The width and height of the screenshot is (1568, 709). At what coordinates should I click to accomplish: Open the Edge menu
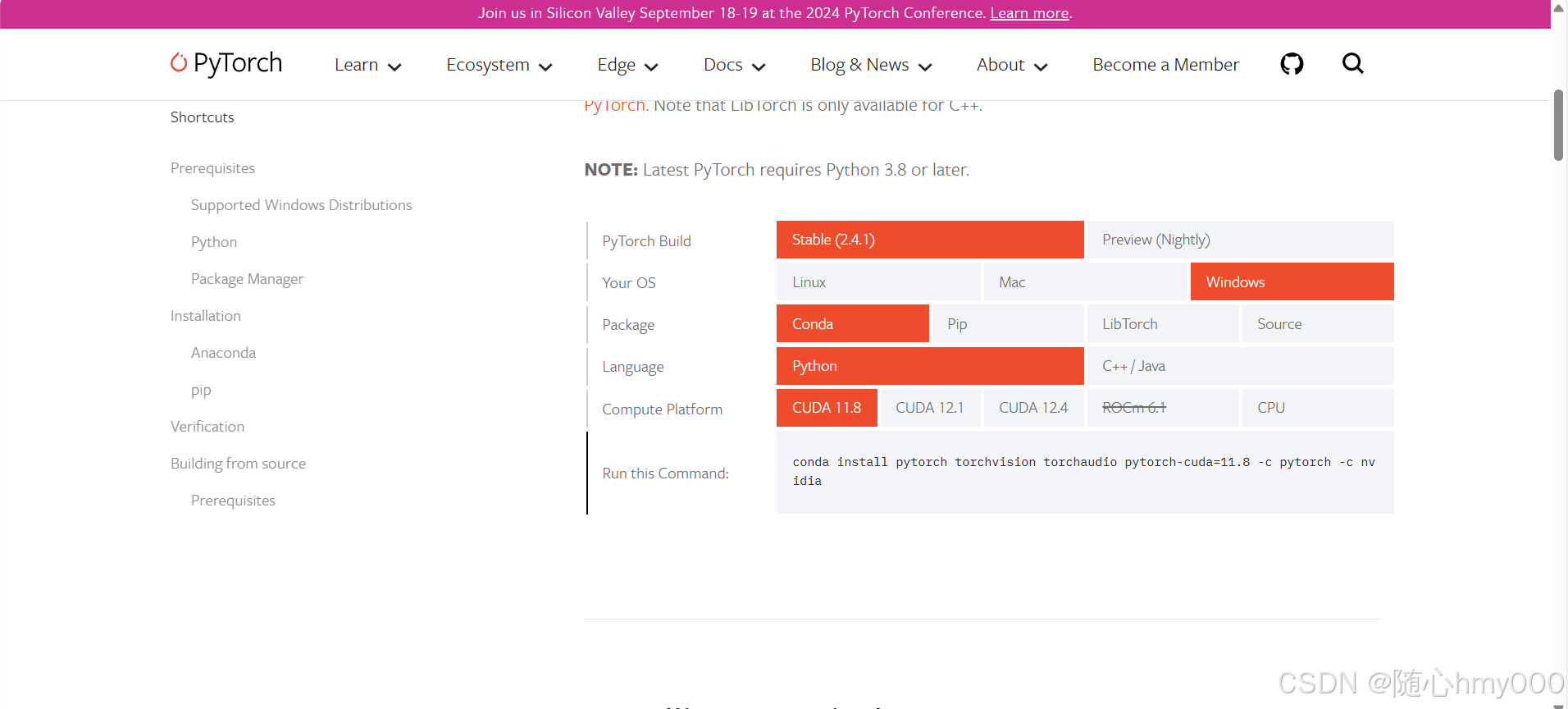[x=616, y=65]
